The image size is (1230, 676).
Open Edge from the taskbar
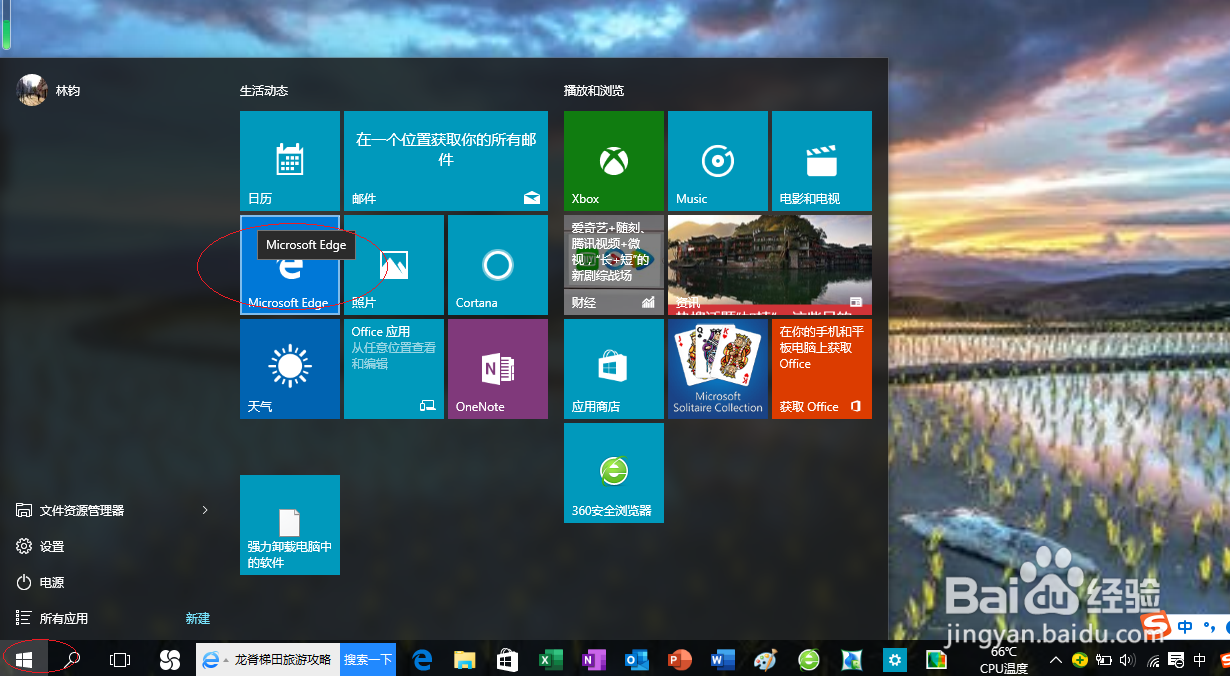click(x=422, y=659)
